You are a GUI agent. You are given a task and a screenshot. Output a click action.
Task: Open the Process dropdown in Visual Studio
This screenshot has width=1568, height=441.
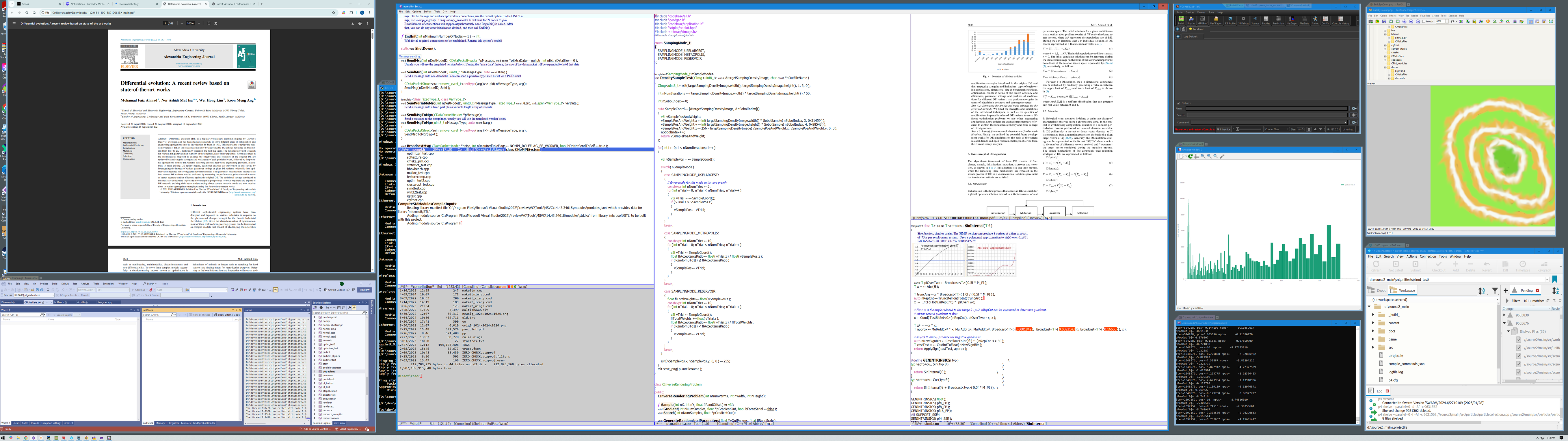click(x=34, y=295)
